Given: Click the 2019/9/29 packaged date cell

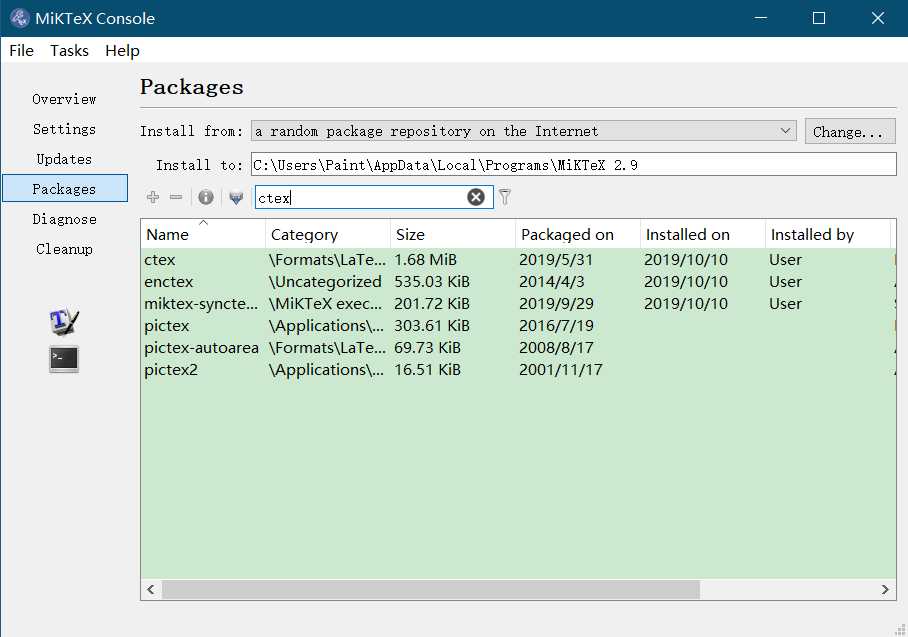Looking at the screenshot, I should 556,303.
